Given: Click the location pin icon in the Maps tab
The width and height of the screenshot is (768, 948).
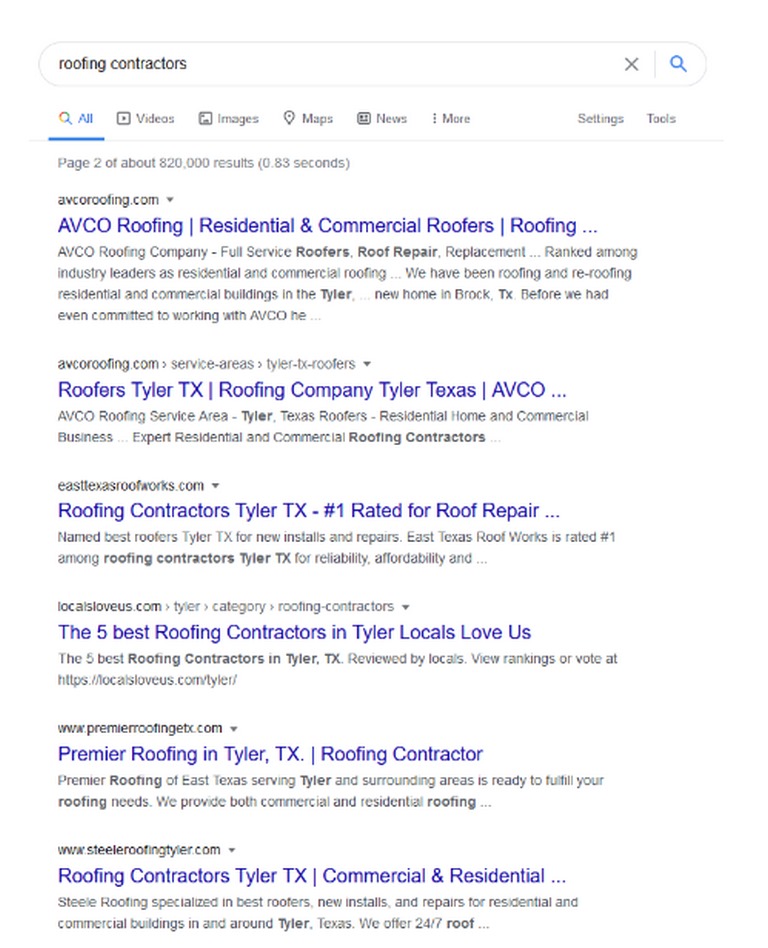Looking at the screenshot, I should click(x=289, y=118).
